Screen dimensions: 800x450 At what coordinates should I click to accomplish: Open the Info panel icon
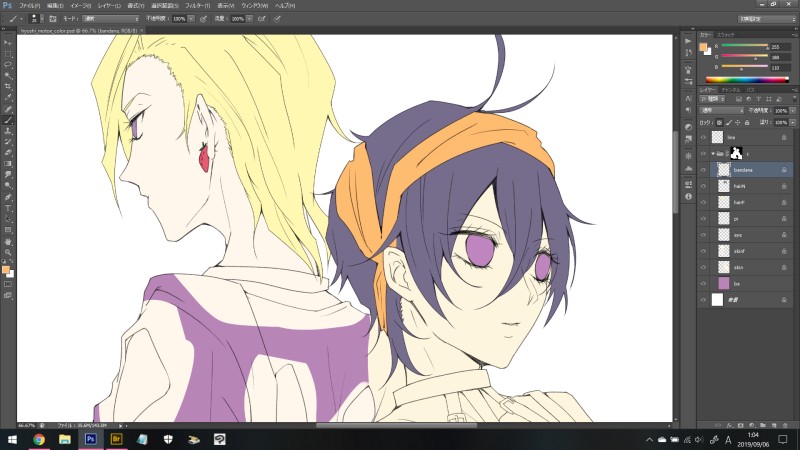click(688, 196)
